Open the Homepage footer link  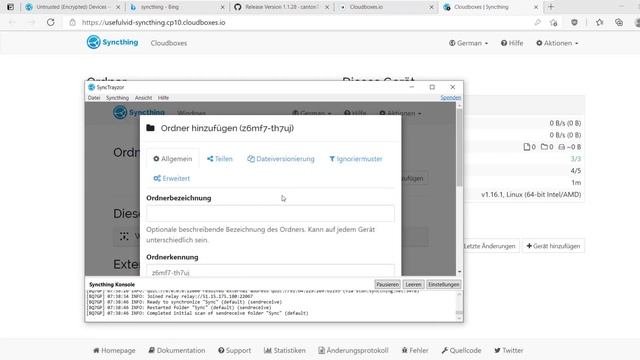coord(114,350)
